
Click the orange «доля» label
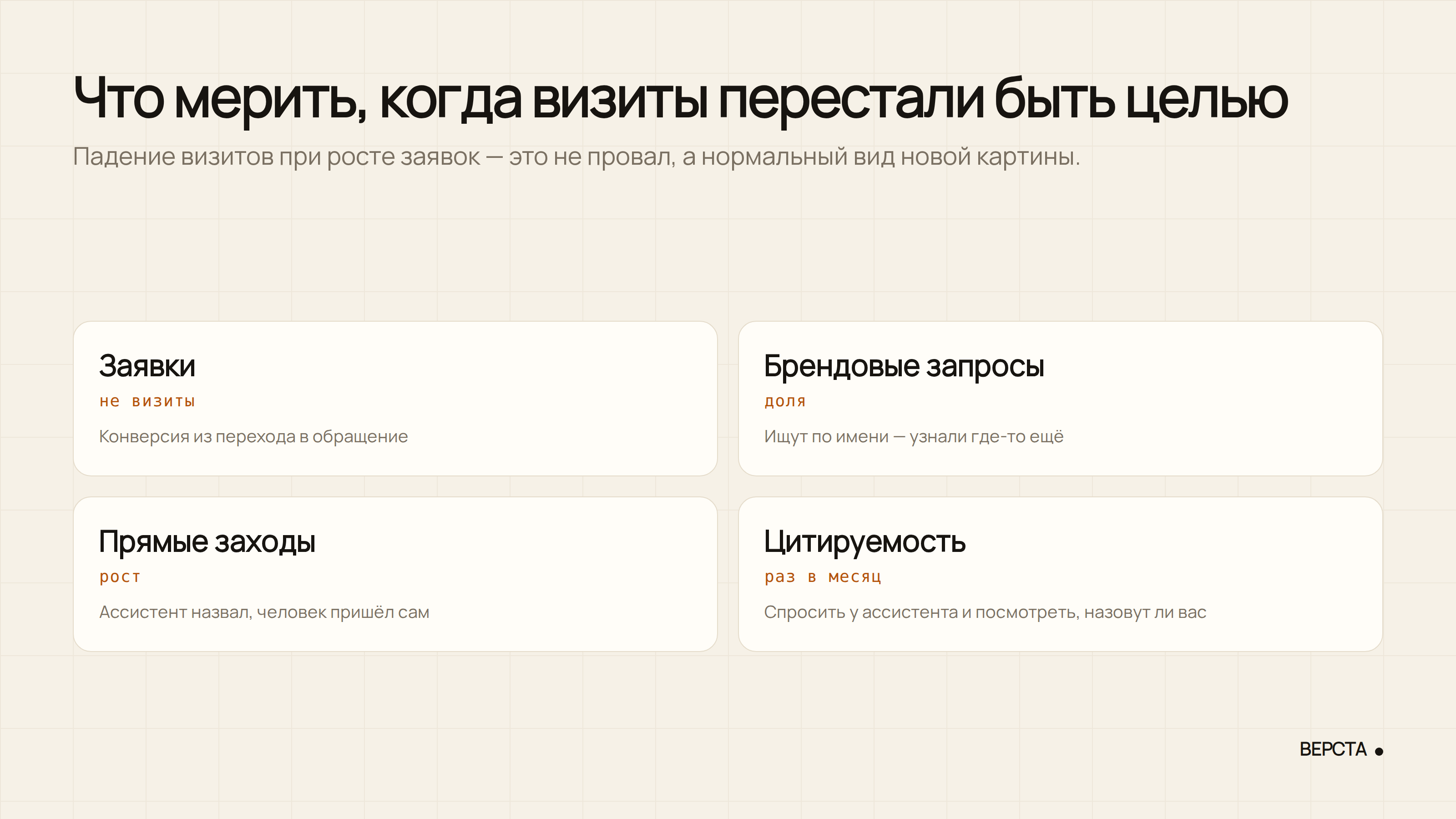(x=785, y=402)
